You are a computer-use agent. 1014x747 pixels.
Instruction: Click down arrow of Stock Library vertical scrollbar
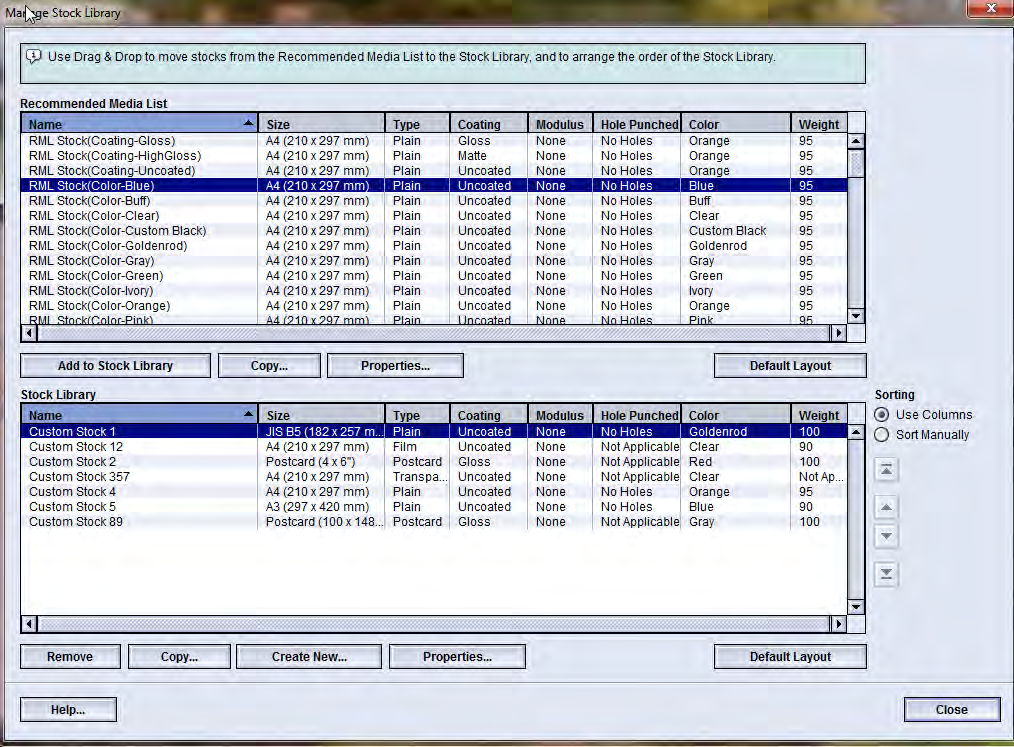coord(856,607)
